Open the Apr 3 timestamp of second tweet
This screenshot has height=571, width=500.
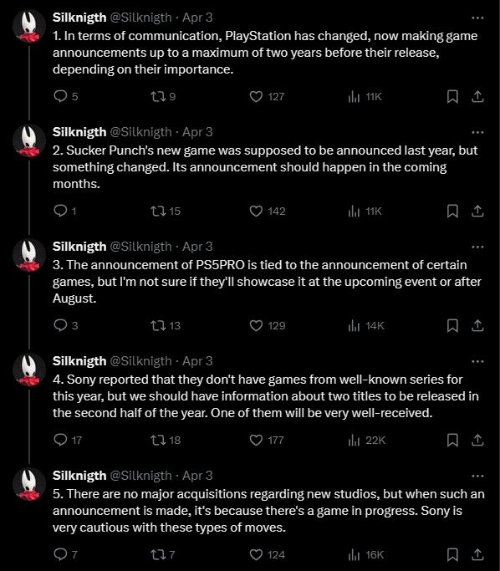point(197,132)
